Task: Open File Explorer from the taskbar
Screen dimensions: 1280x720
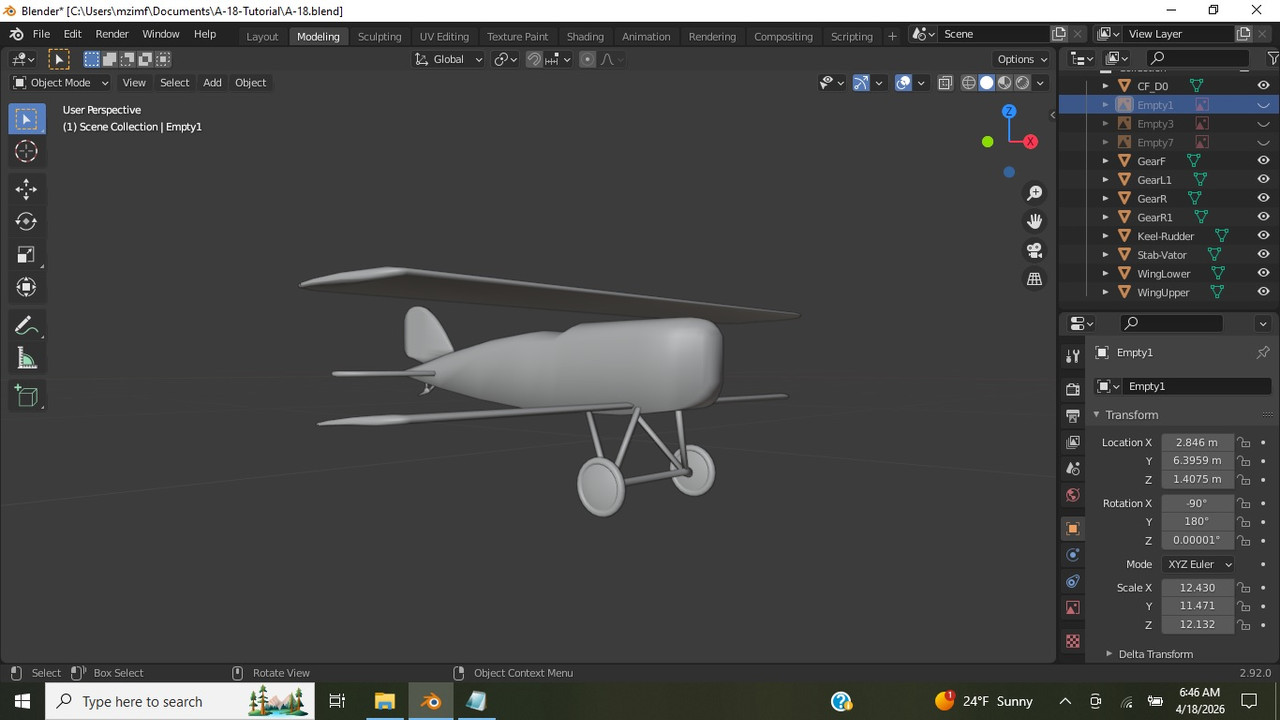Action: (x=384, y=701)
